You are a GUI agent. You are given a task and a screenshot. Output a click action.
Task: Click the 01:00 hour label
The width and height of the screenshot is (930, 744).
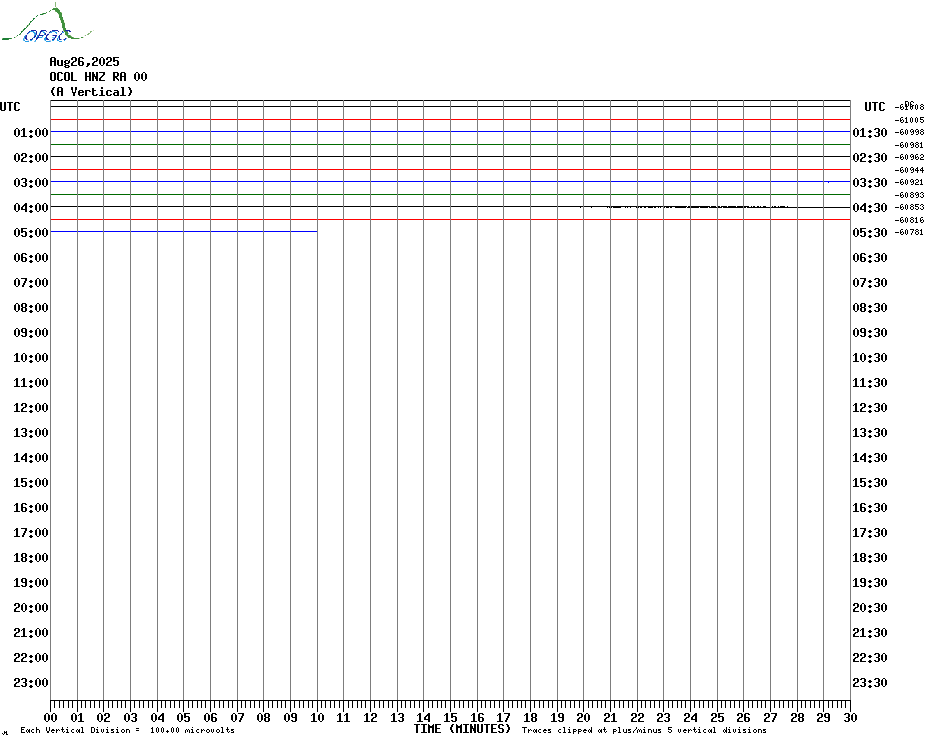tap(31, 132)
